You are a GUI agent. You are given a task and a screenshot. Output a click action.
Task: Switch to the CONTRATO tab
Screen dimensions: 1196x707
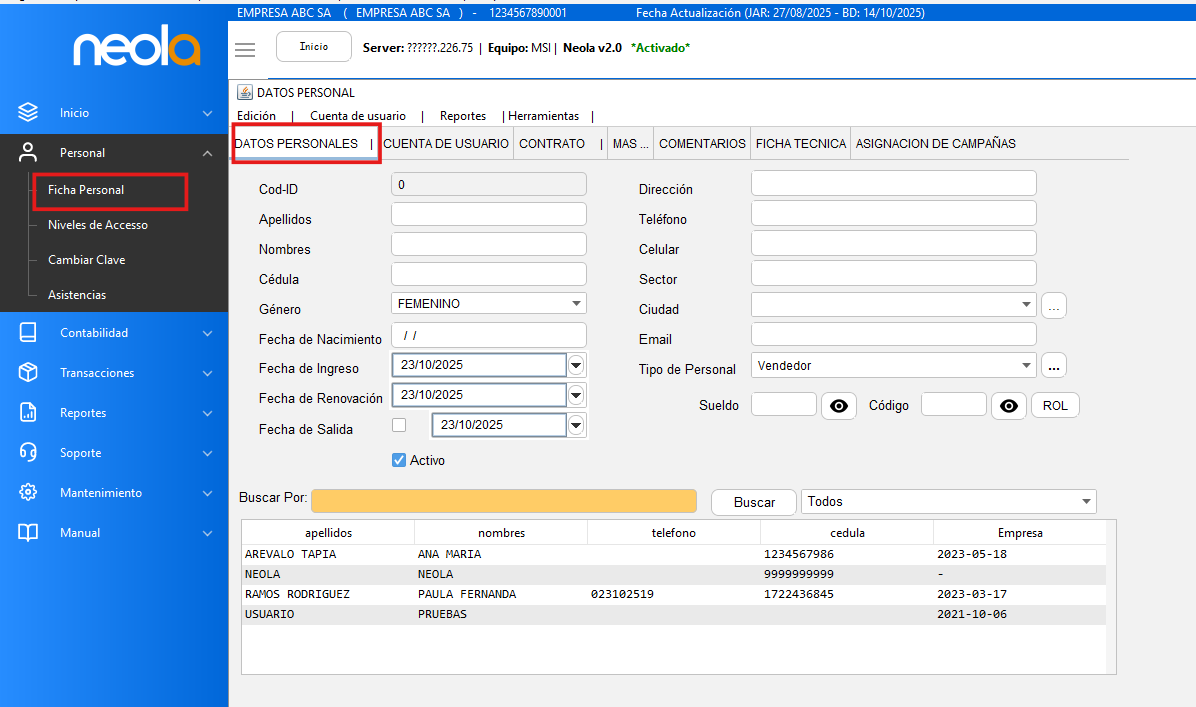552,144
